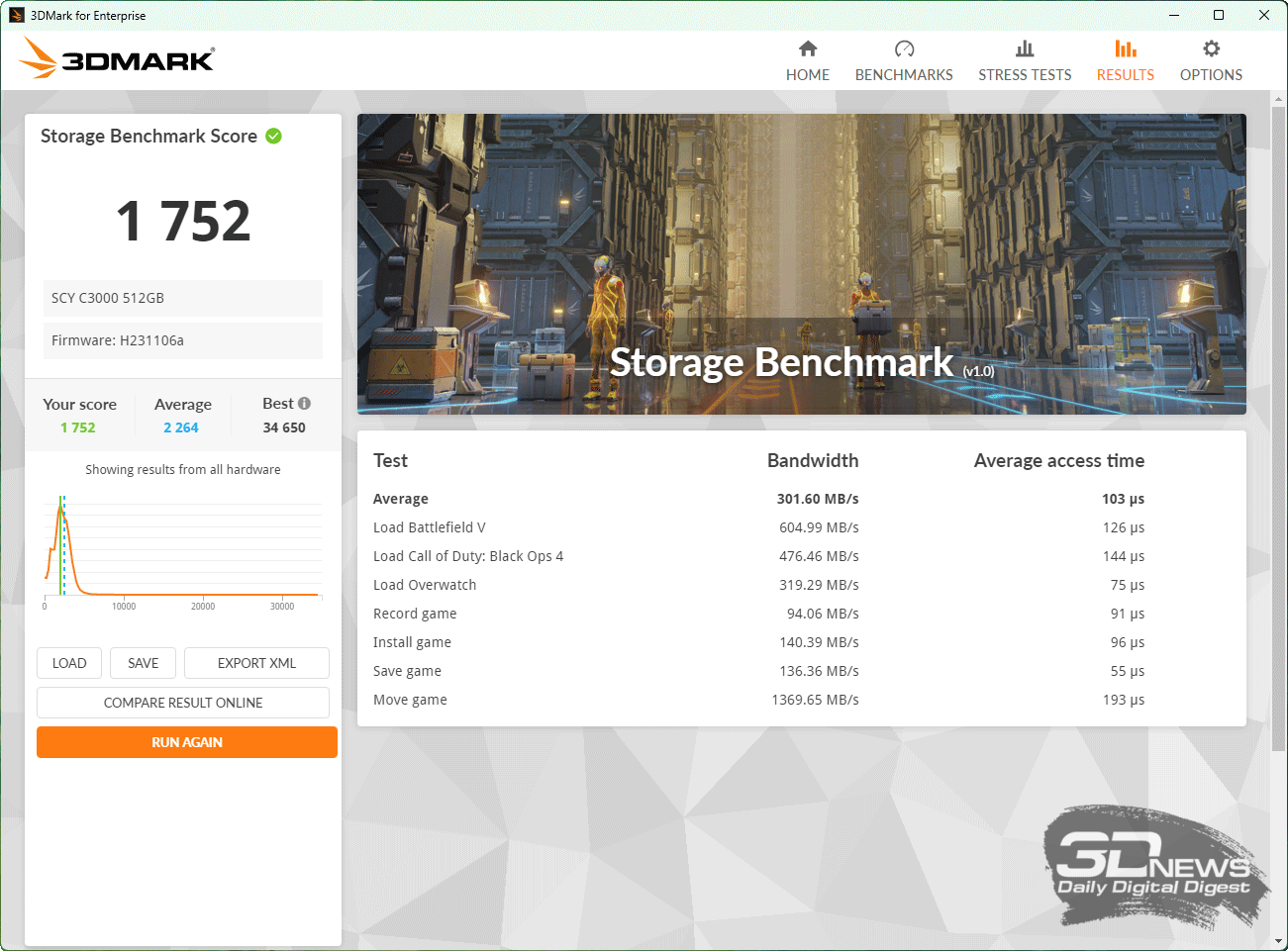Click the green valid score checkmark
Image resolution: width=1288 pixels, height=951 pixels.
click(x=273, y=136)
